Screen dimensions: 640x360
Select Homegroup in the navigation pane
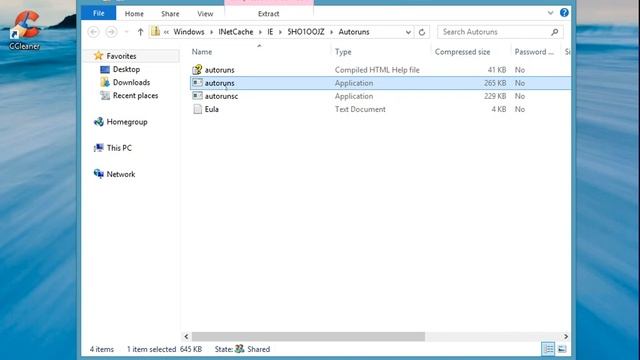127,122
